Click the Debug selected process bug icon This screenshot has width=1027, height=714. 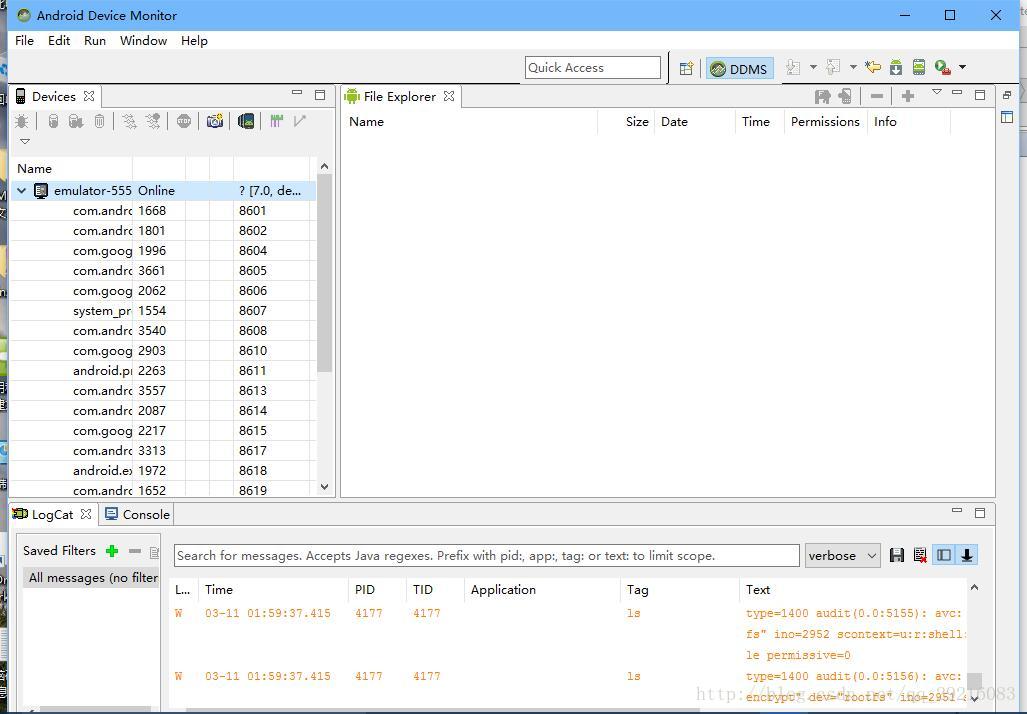(22, 121)
